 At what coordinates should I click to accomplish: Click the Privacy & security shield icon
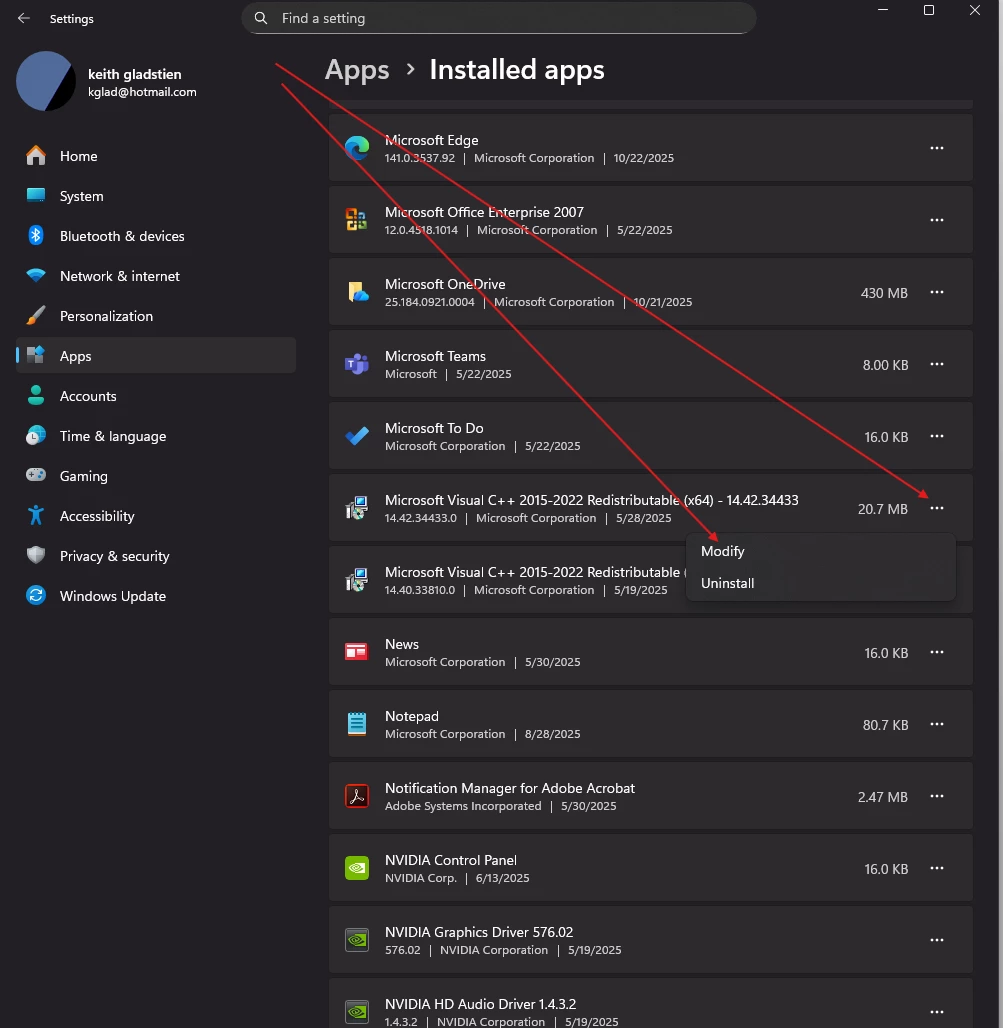36,555
